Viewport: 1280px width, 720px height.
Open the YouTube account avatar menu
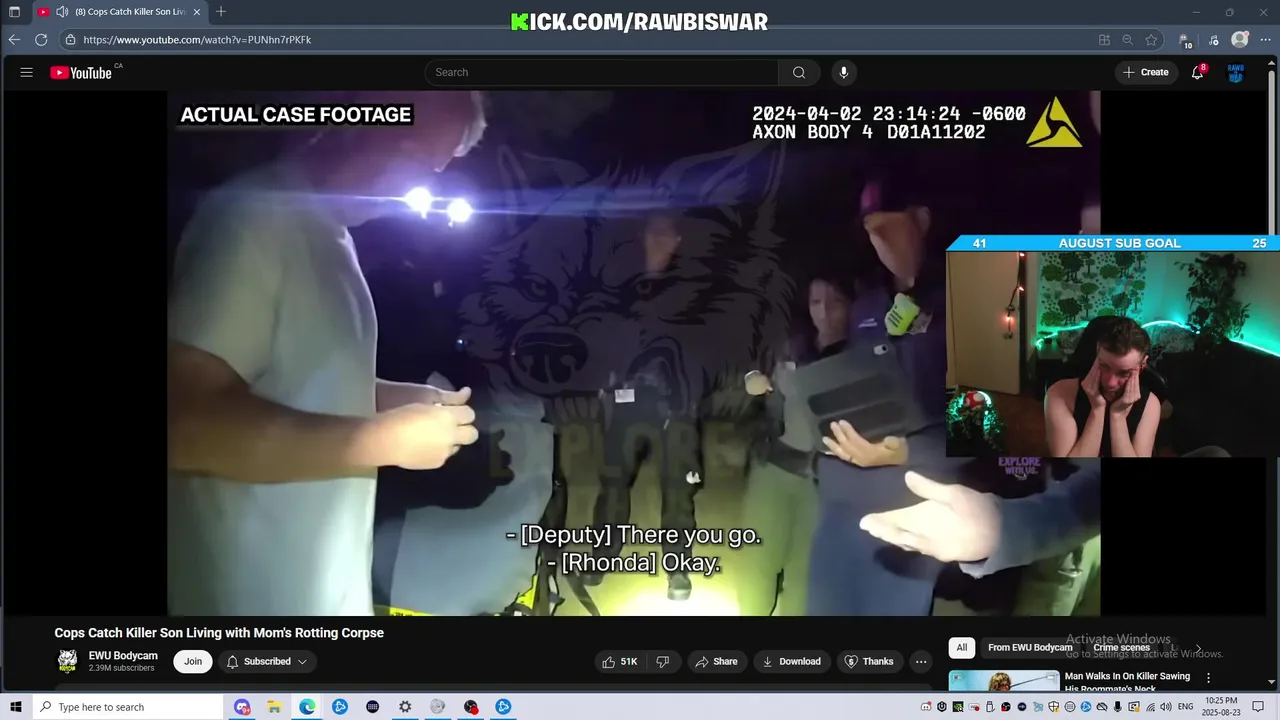(x=1236, y=72)
